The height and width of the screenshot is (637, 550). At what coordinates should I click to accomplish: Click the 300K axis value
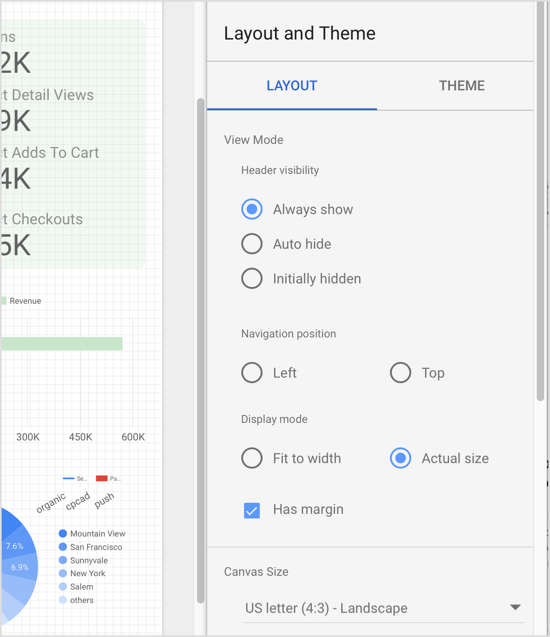[x=28, y=437]
